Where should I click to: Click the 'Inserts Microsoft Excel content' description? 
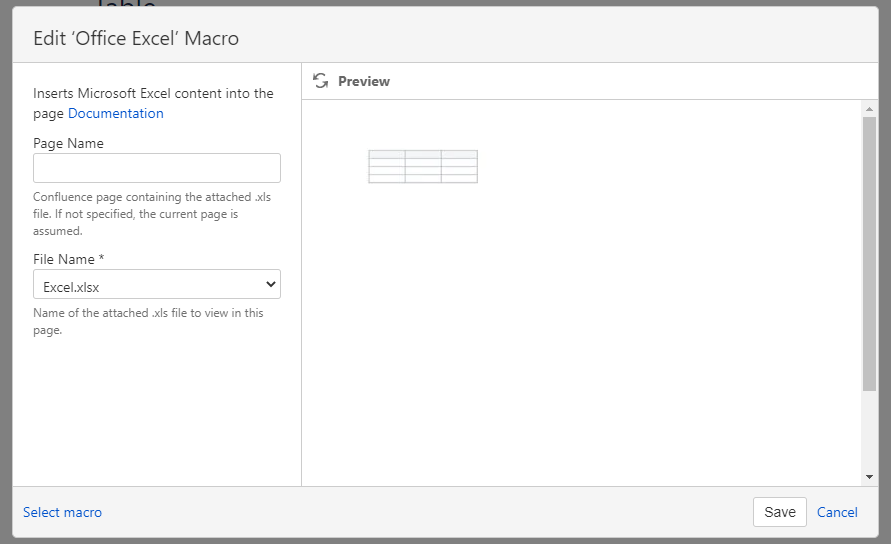pos(153,103)
